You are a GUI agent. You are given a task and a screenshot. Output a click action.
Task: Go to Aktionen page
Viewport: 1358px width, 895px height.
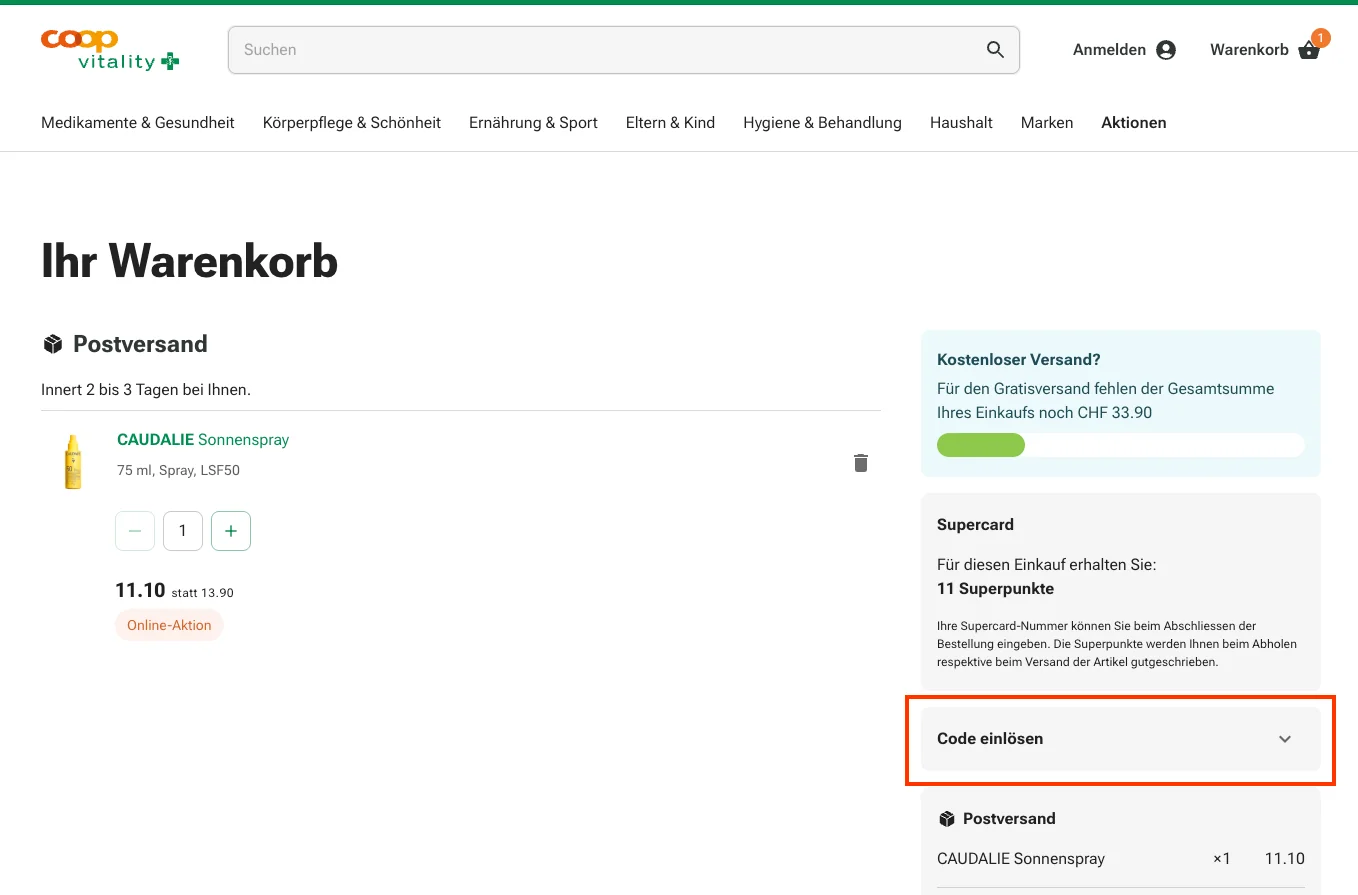[x=1134, y=123]
